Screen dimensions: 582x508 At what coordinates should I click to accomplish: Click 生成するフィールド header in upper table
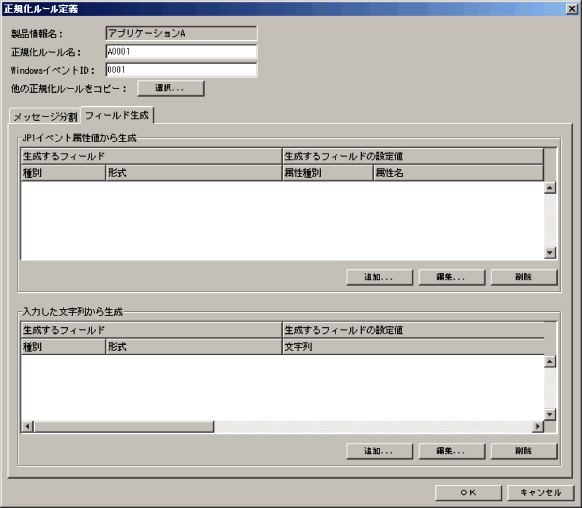click(152, 156)
